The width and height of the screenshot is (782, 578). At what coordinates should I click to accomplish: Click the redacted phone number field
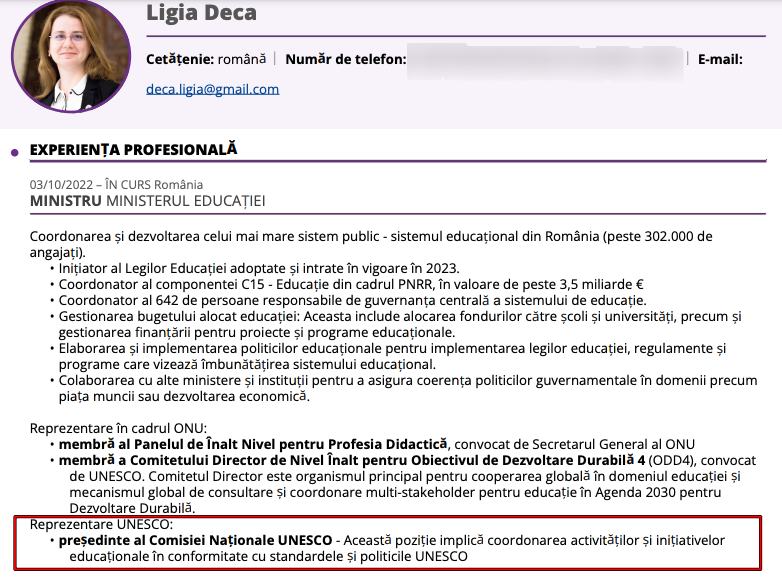coord(546,60)
